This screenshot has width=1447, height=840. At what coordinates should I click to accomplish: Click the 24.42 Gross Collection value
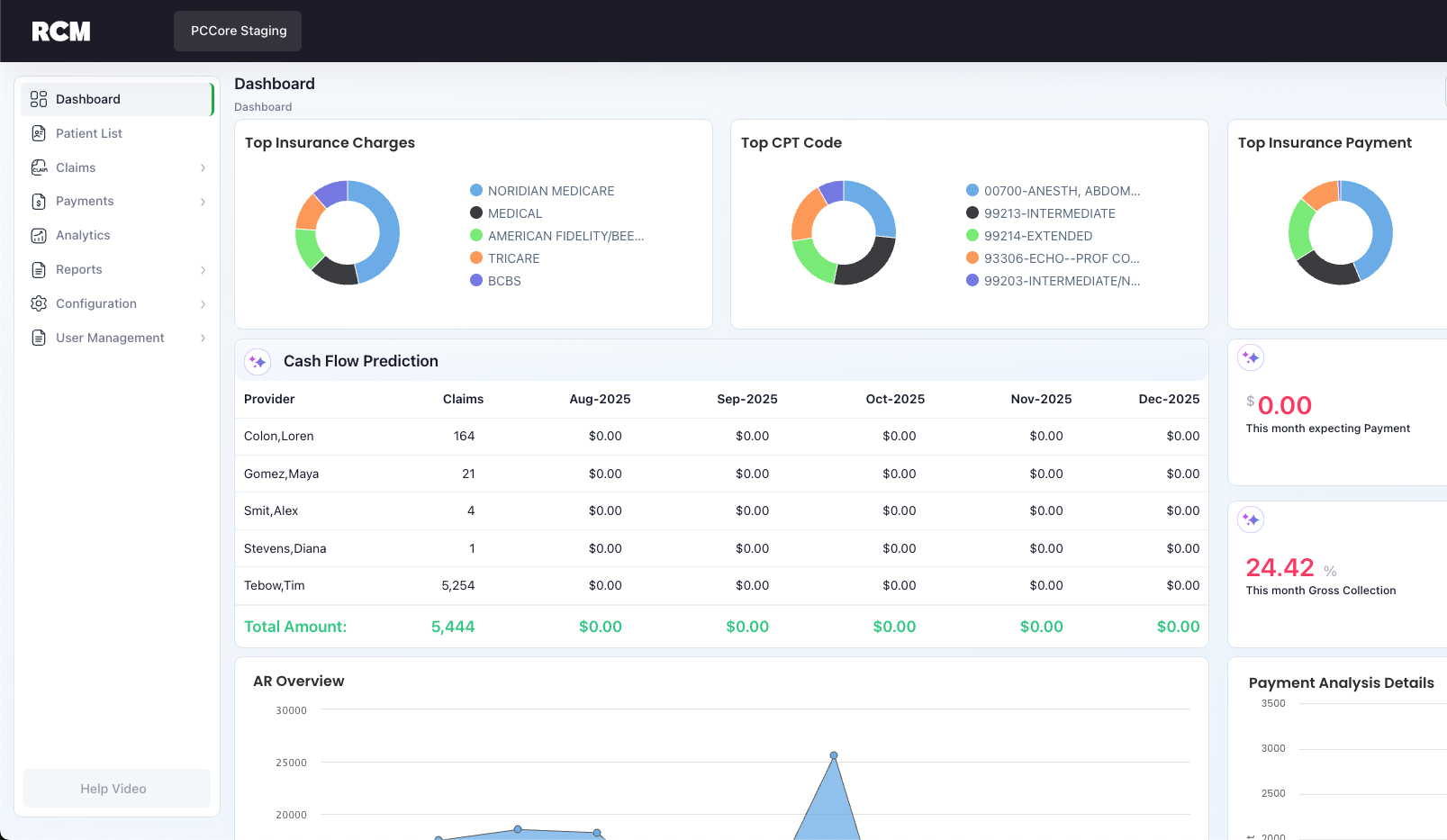pyautogui.click(x=1280, y=567)
